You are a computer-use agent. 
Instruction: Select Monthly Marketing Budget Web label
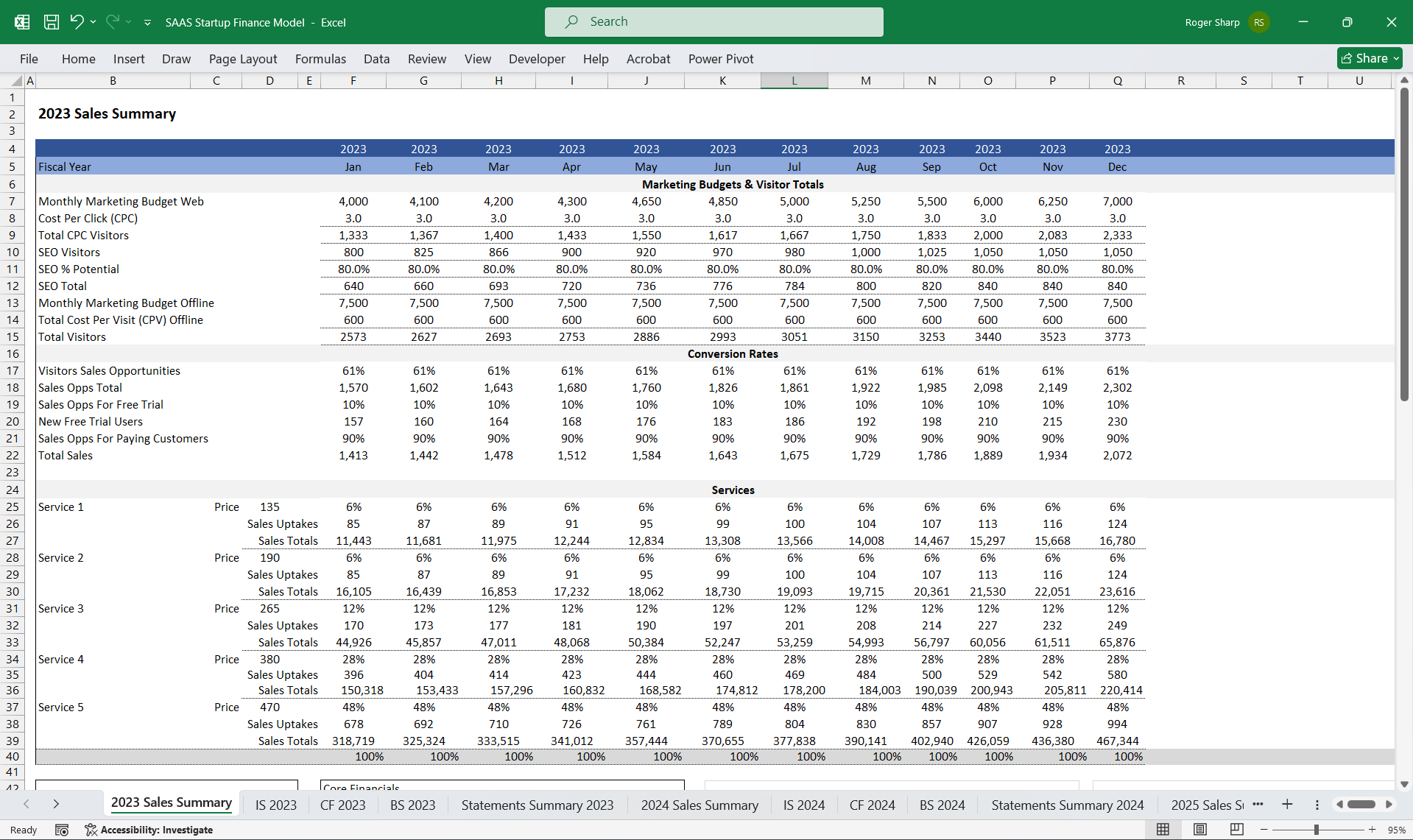121,202
